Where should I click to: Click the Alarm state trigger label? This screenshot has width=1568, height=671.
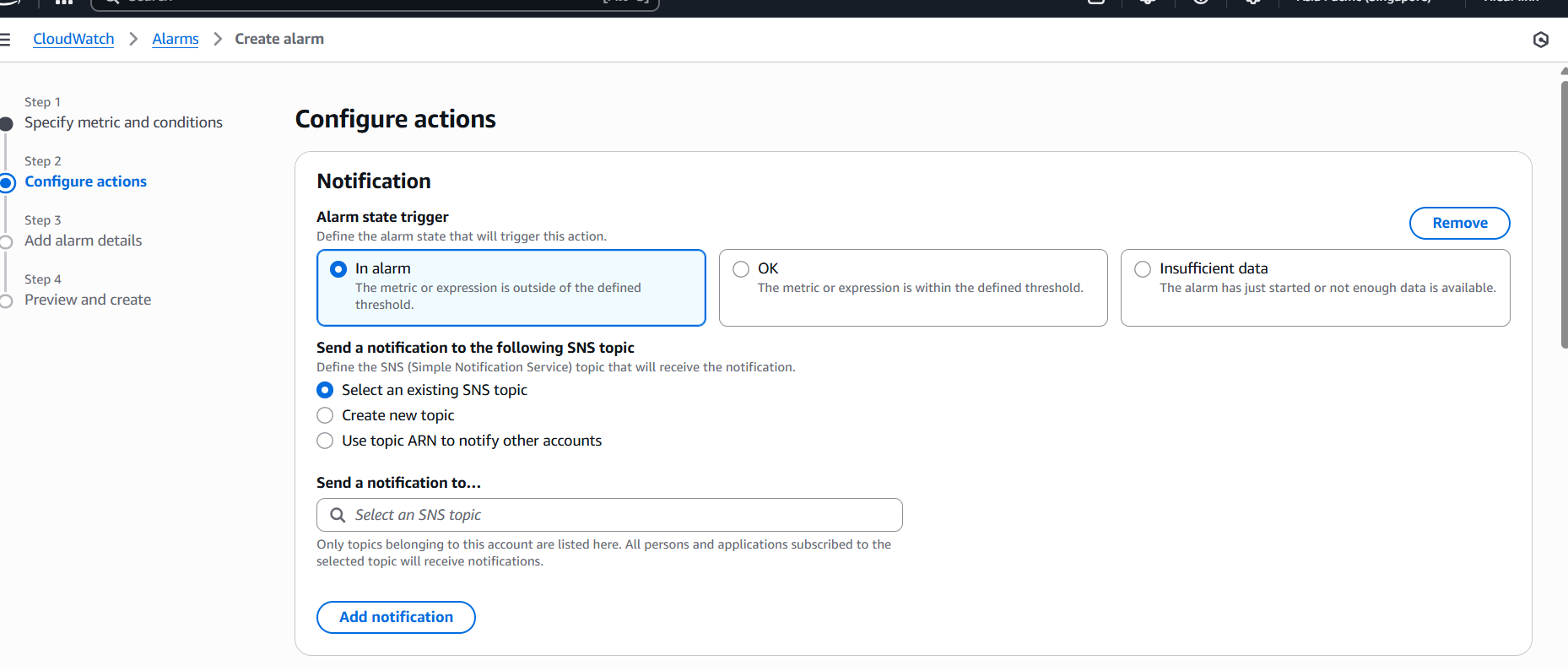pyautogui.click(x=382, y=217)
